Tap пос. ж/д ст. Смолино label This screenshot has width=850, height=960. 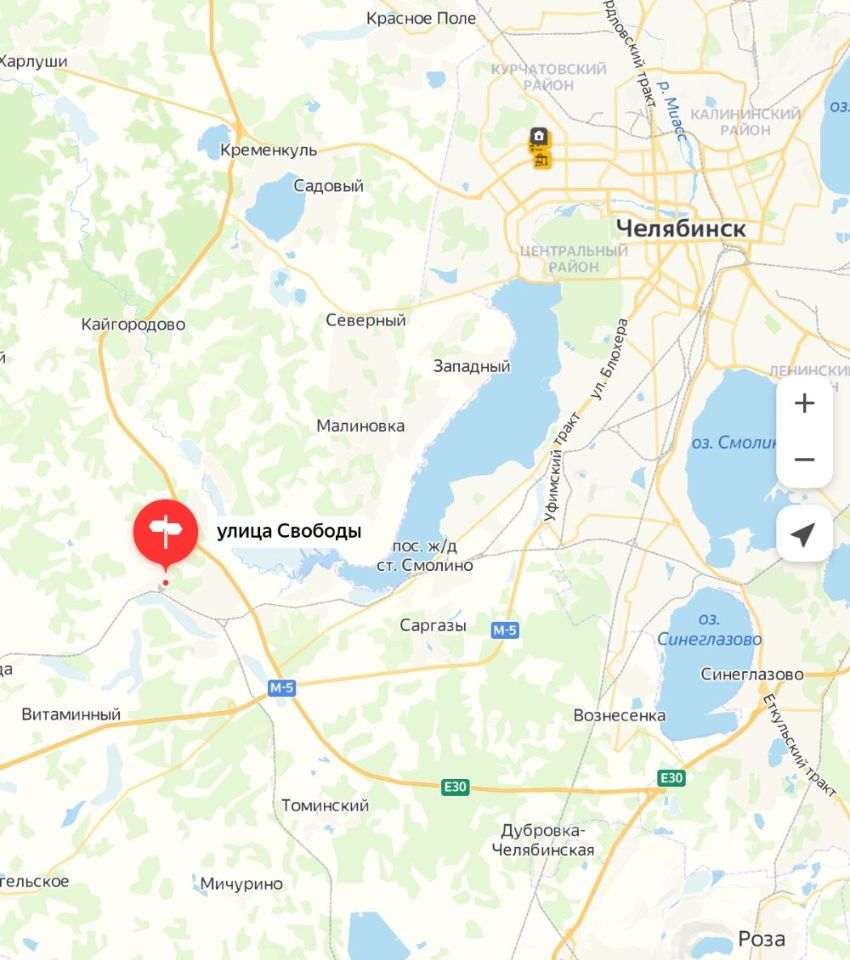click(424, 555)
